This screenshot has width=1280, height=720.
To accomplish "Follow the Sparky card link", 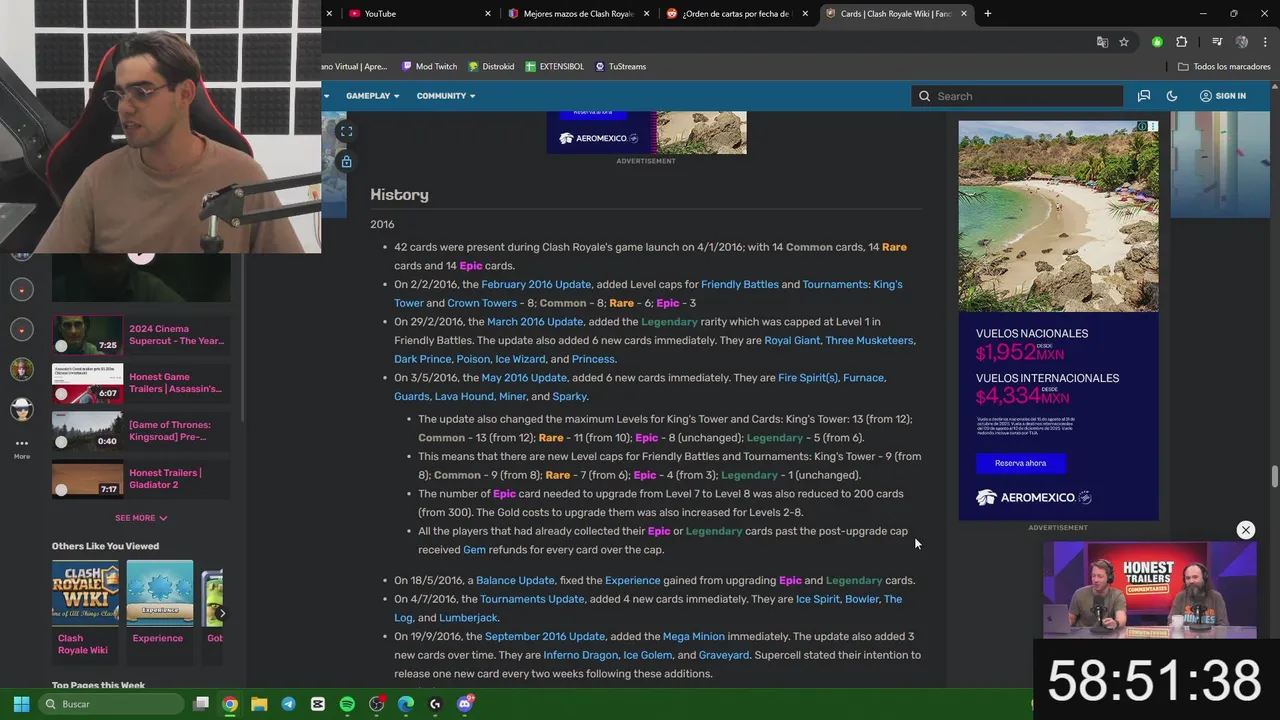I will pos(569,396).
